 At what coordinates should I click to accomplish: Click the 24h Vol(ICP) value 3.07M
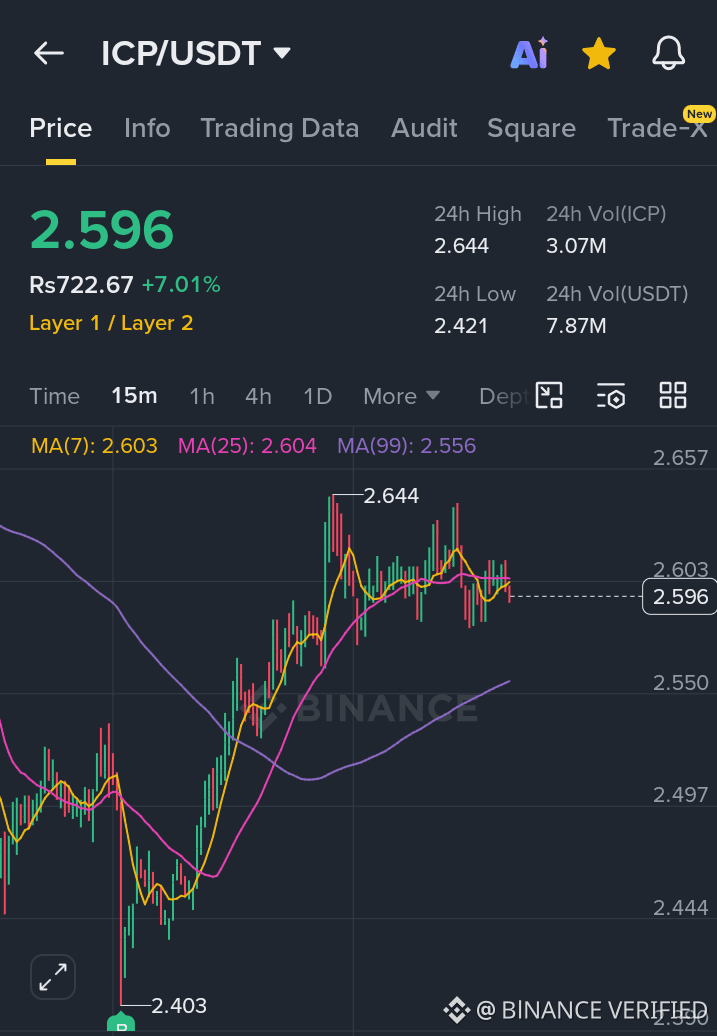[x=576, y=246]
